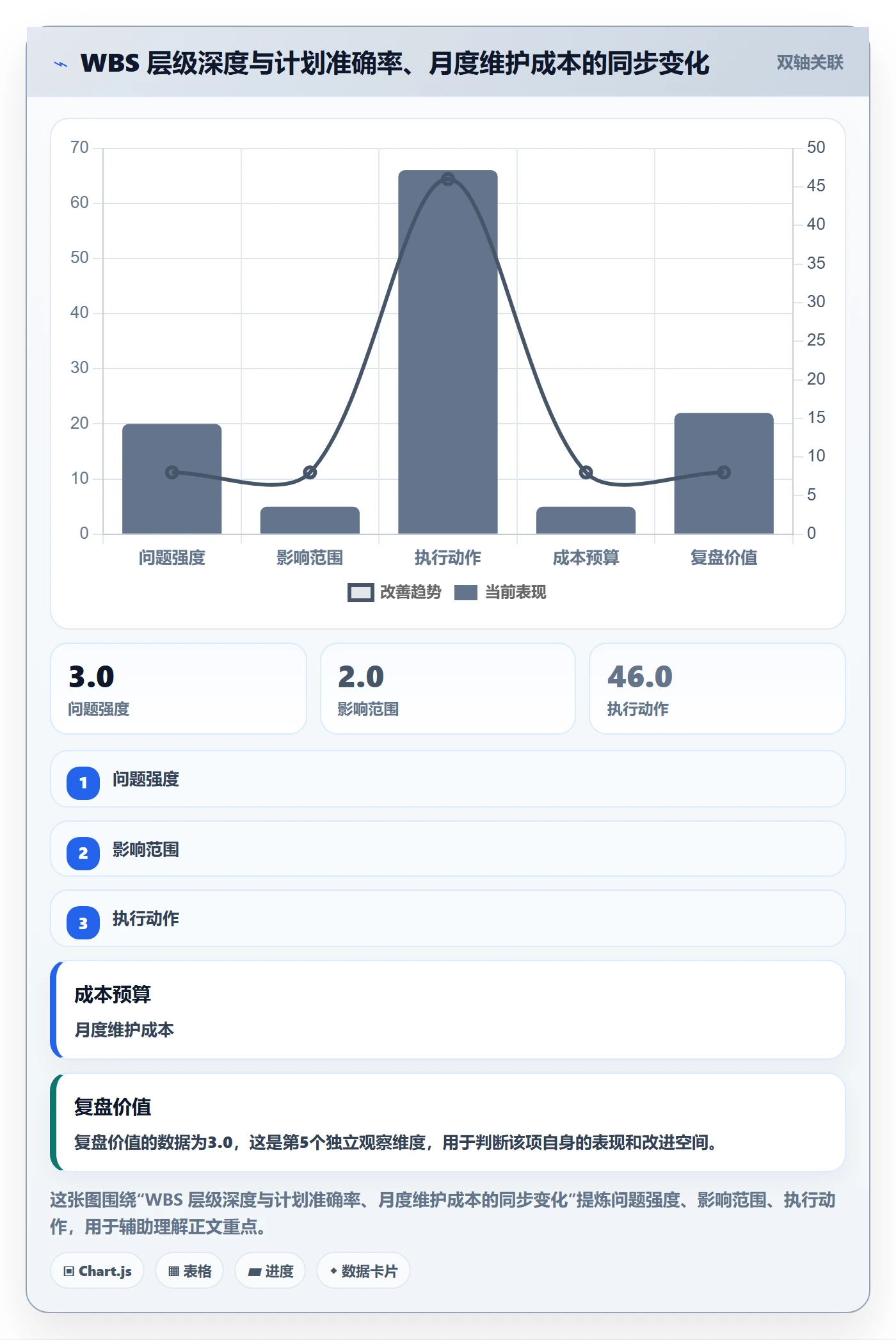Toggle the 当前表现 legend swatch
The width and height of the screenshot is (896, 1340).
pyautogui.click(x=466, y=593)
